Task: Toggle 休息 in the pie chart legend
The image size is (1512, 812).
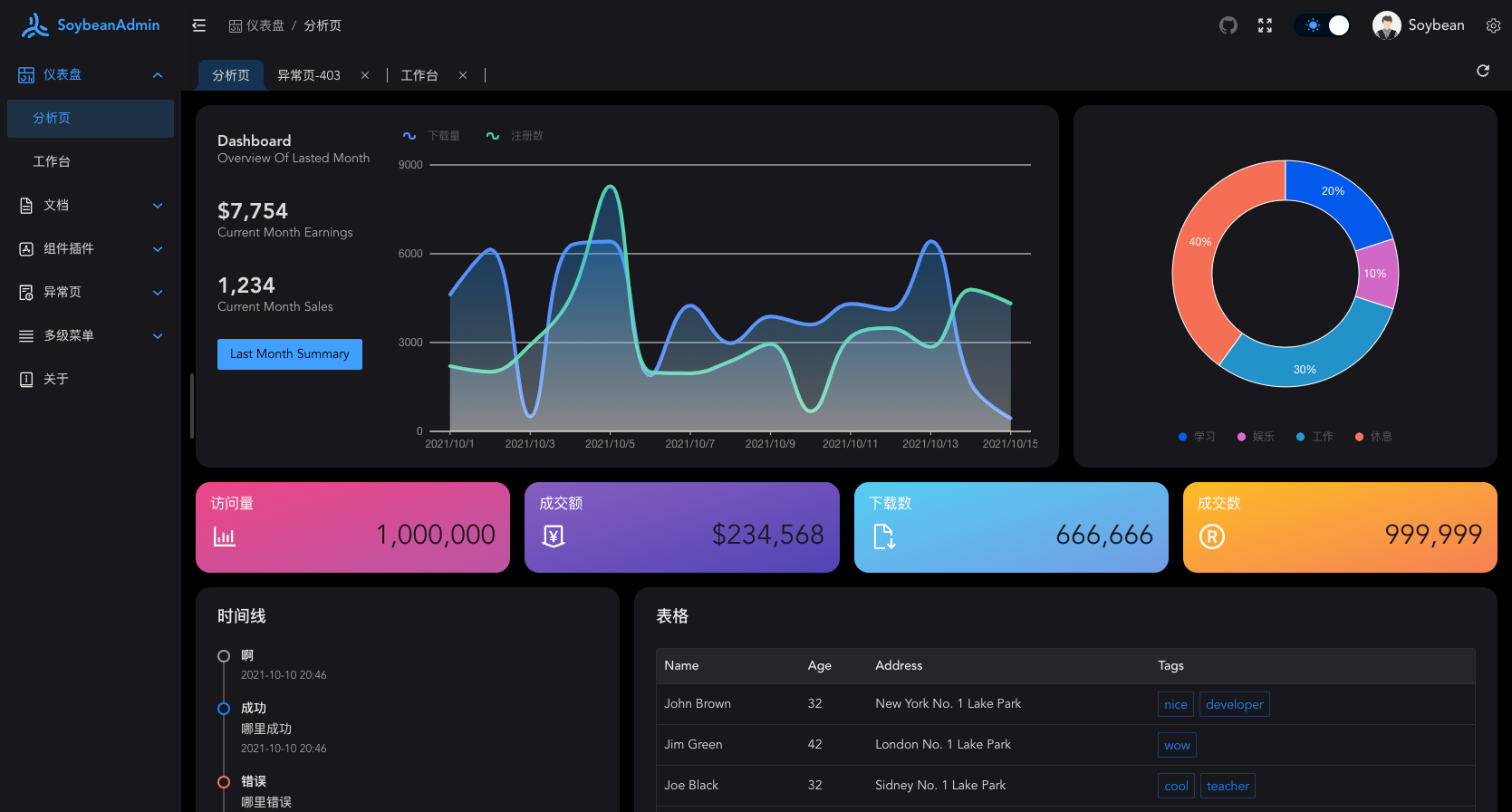Action: tap(1373, 437)
